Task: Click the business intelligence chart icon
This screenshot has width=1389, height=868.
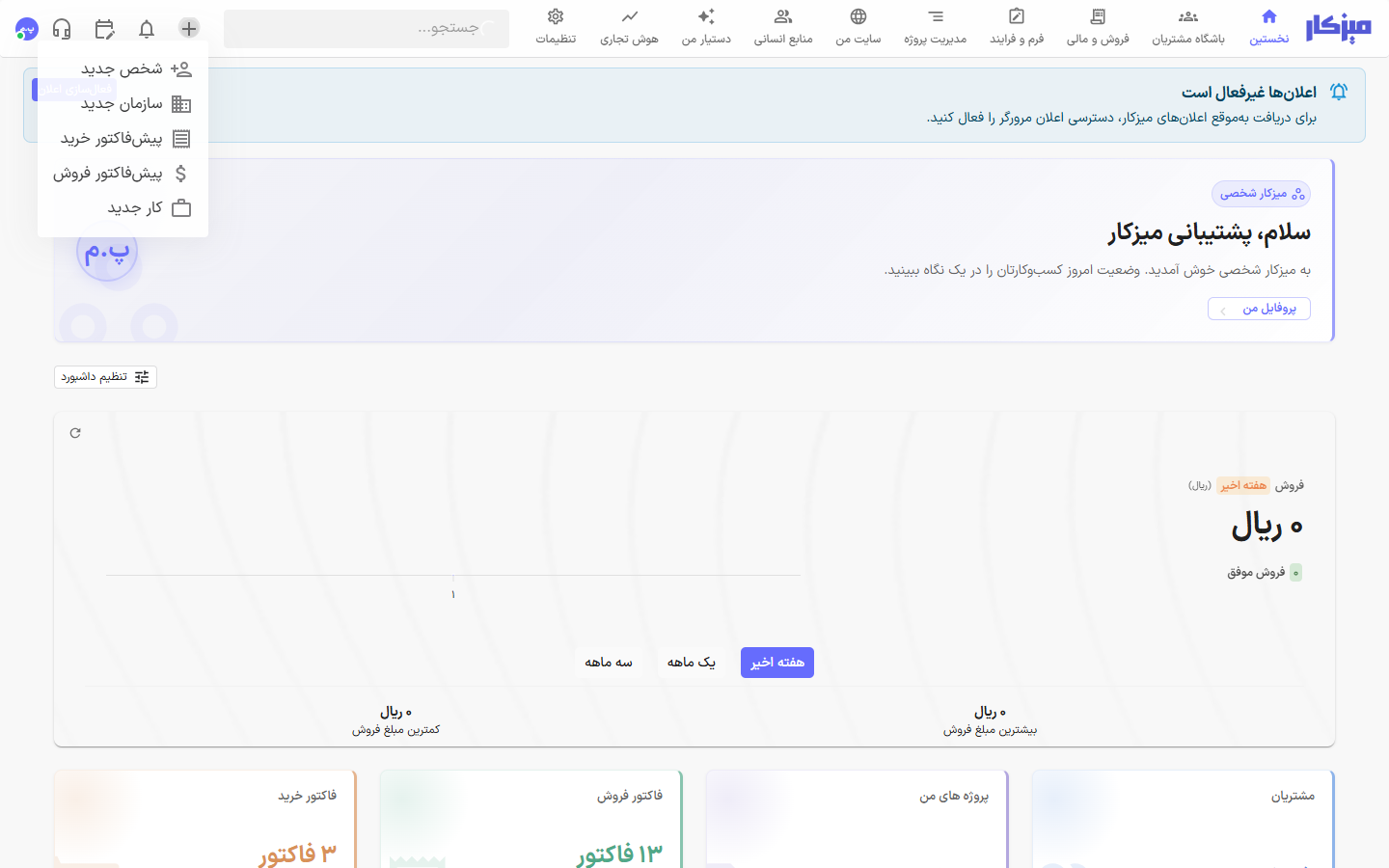Action: [x=630, y=16]
